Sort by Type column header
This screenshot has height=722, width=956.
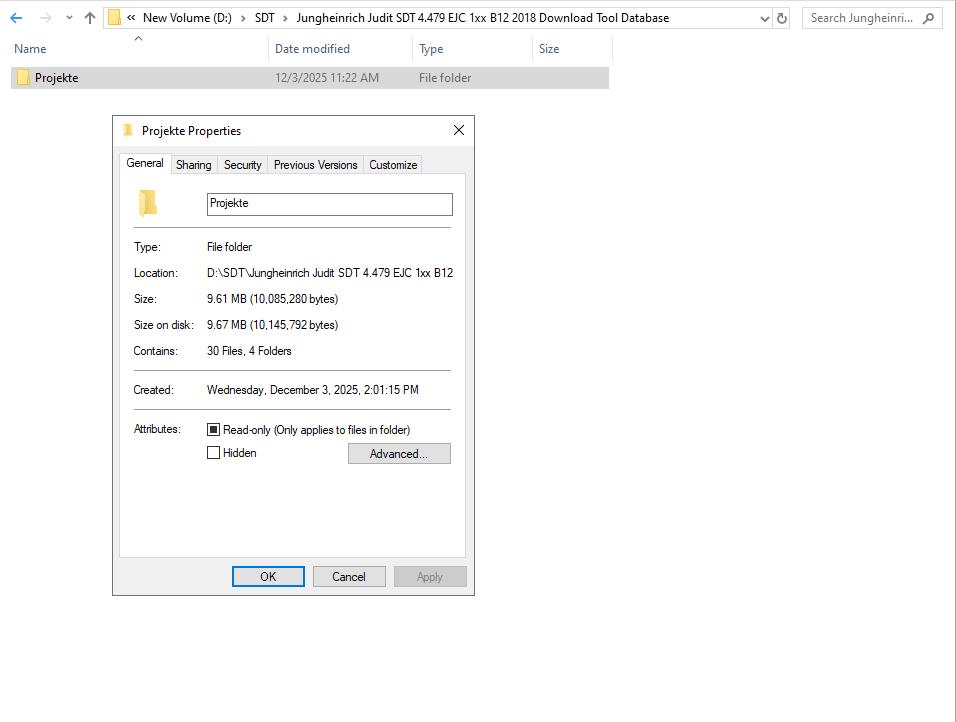coord(431,49)
